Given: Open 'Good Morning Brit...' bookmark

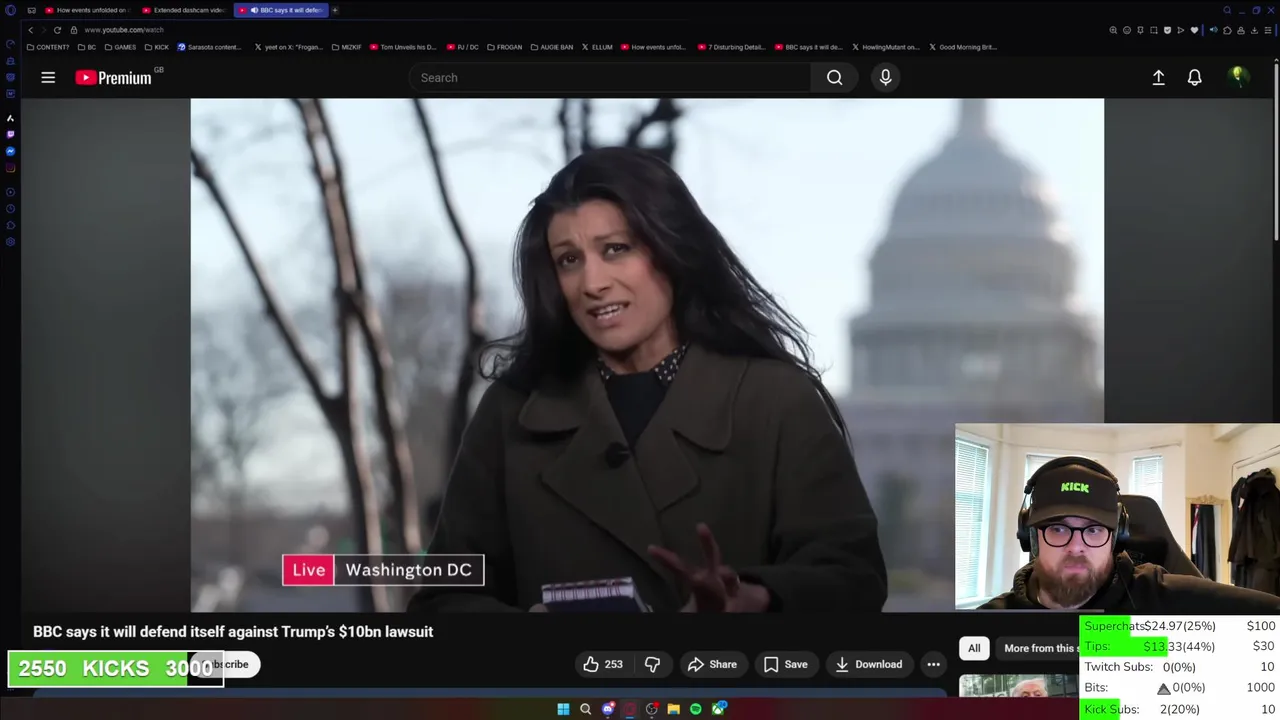Looking at the screenshot, I should point(964,47).
